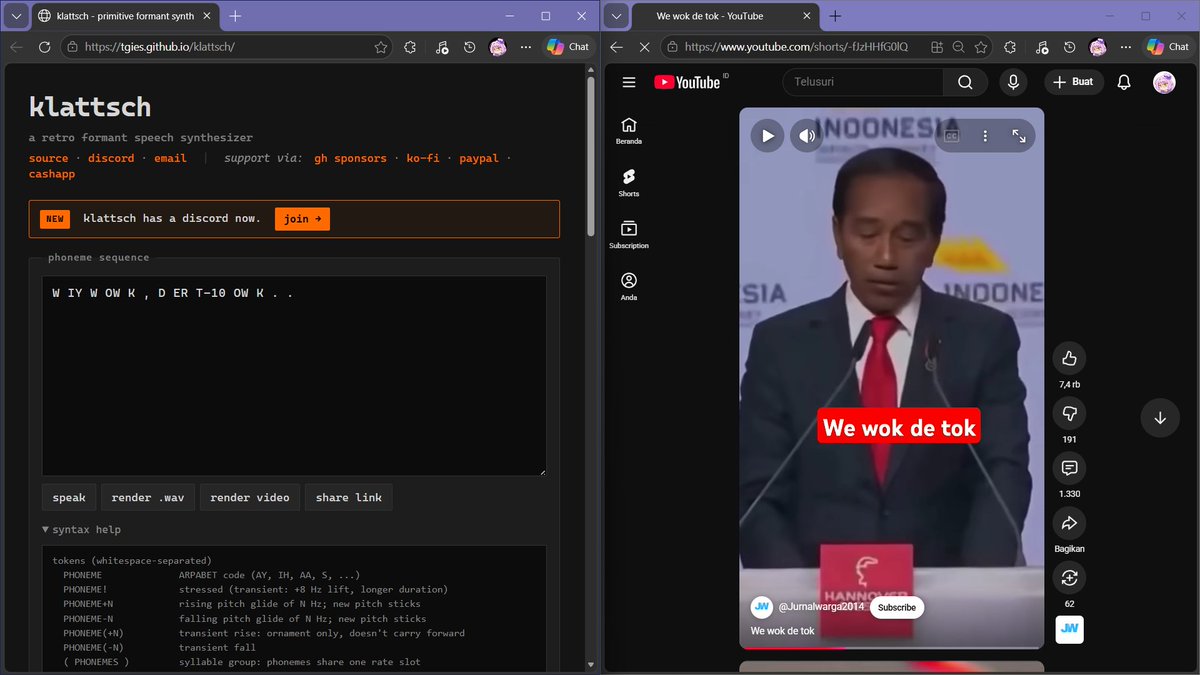Expand tab actions menu in klattsch window
The height and width of the screenshot is (675, 1200).
[15, 16]
